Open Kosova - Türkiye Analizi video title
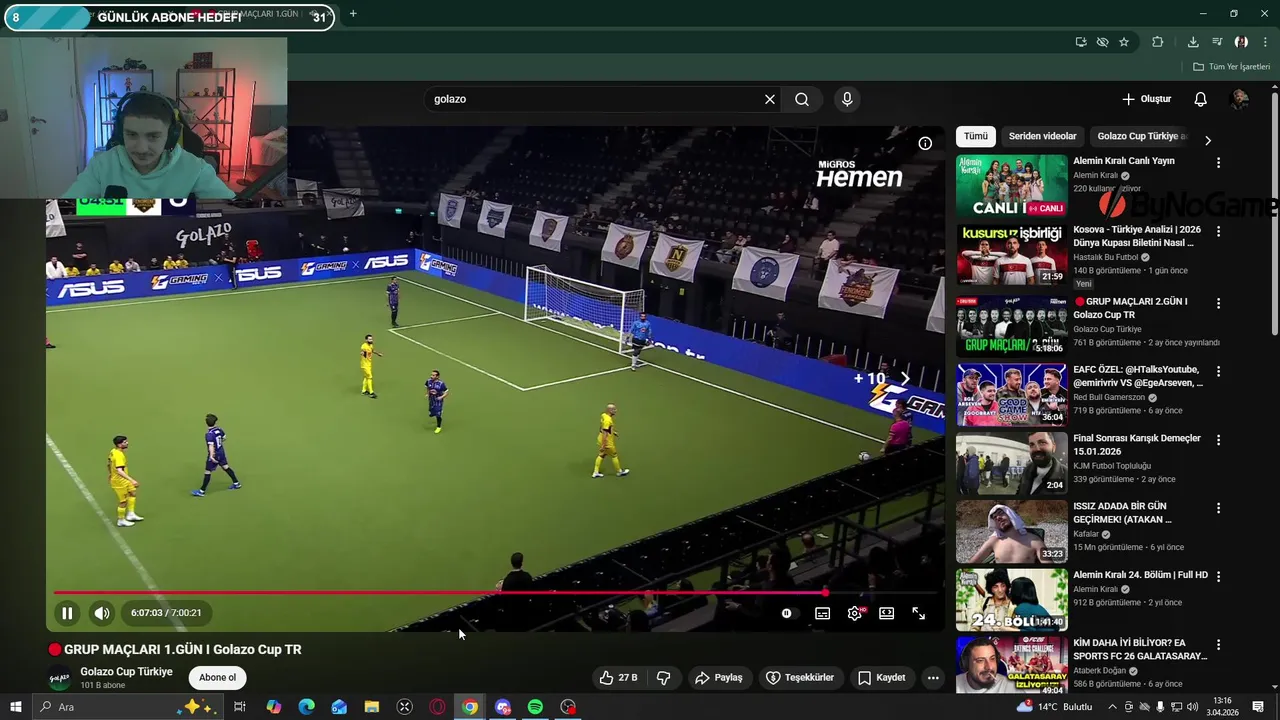Image resolution: width=1280 pixels, height=720 pixels. coord(1137,236)
